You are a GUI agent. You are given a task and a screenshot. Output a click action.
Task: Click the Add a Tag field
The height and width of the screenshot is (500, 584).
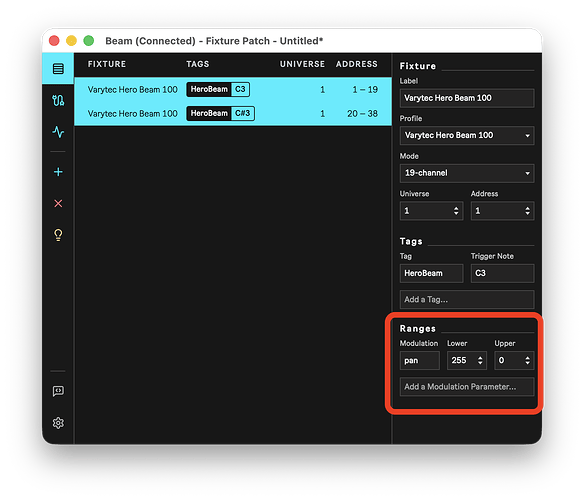467,300
